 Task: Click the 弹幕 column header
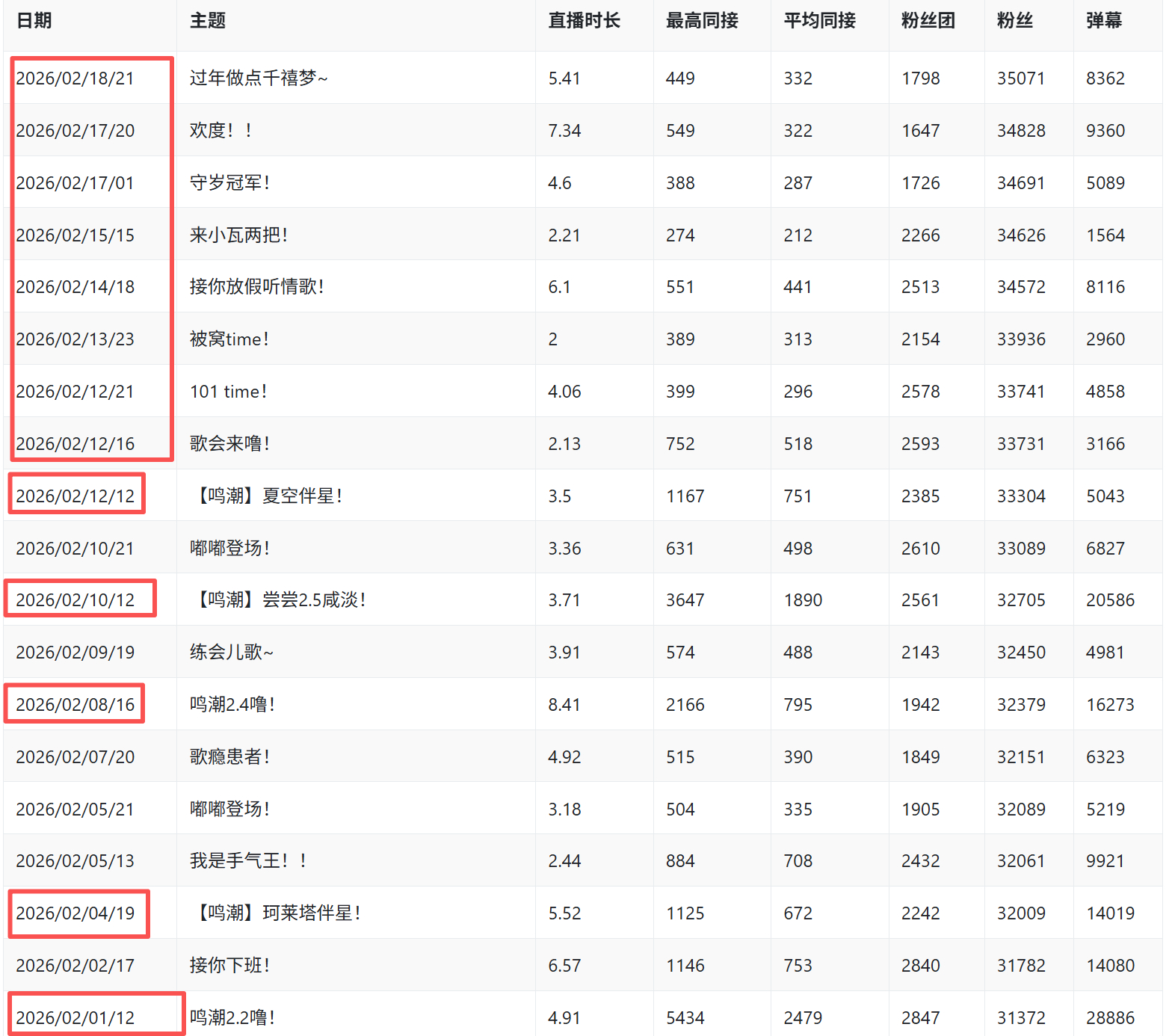pyautogui.click(x=1103, y=21)
